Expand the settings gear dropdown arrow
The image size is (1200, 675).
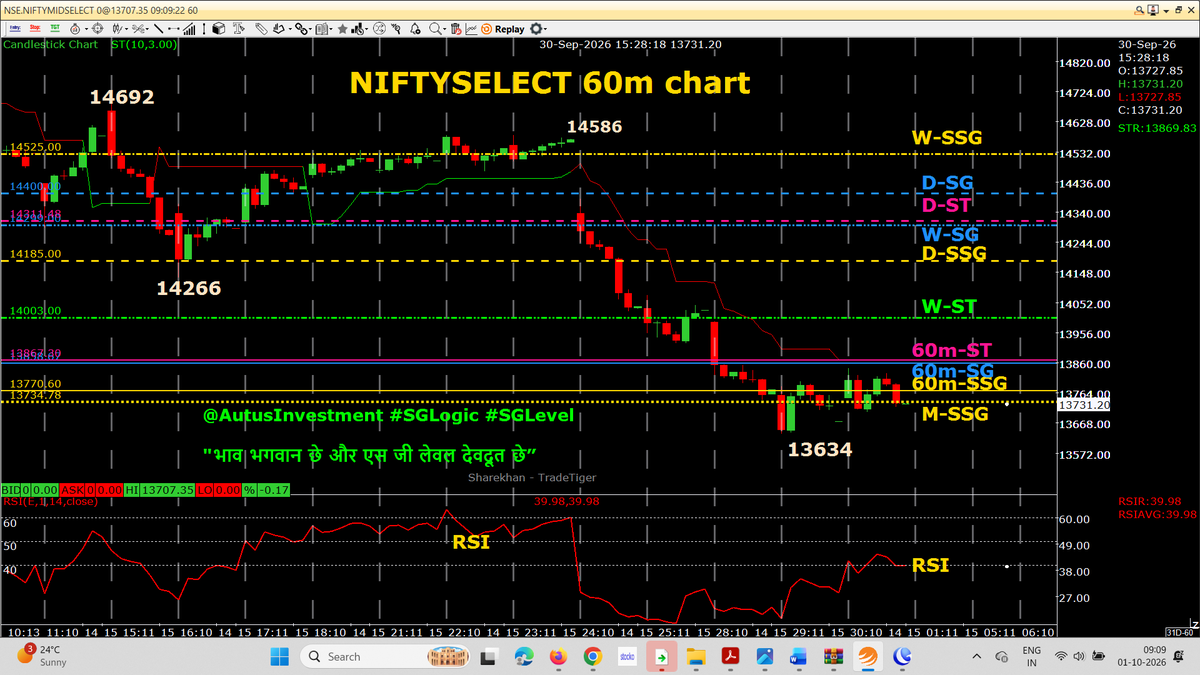[546, 30]
